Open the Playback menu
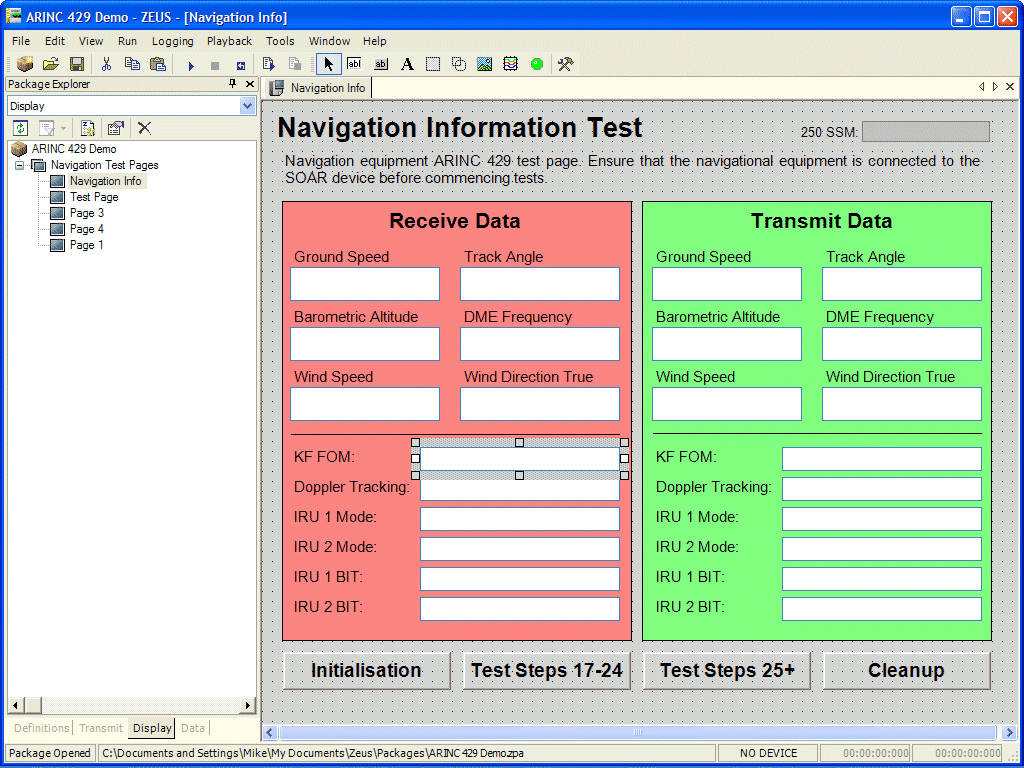This screenshot has width=1024, height=768. point(229,40)
